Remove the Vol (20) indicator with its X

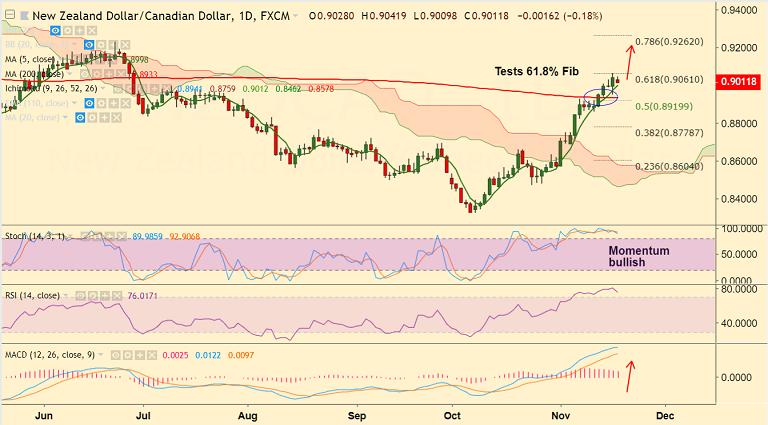click(x=92, y=30)
